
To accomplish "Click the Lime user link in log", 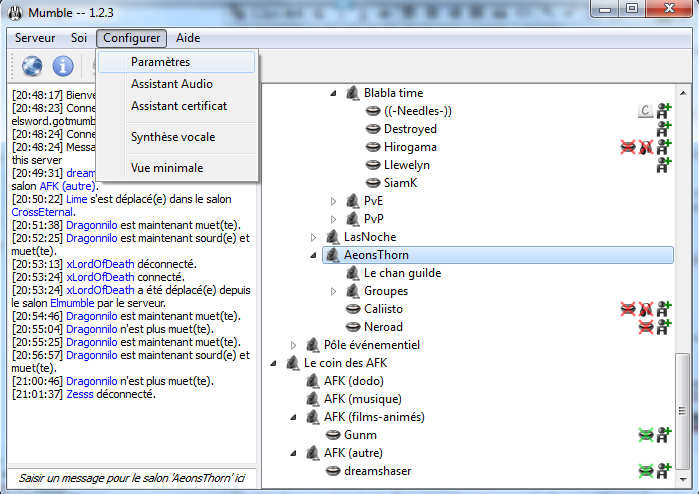I will click(x=76, y=199).
